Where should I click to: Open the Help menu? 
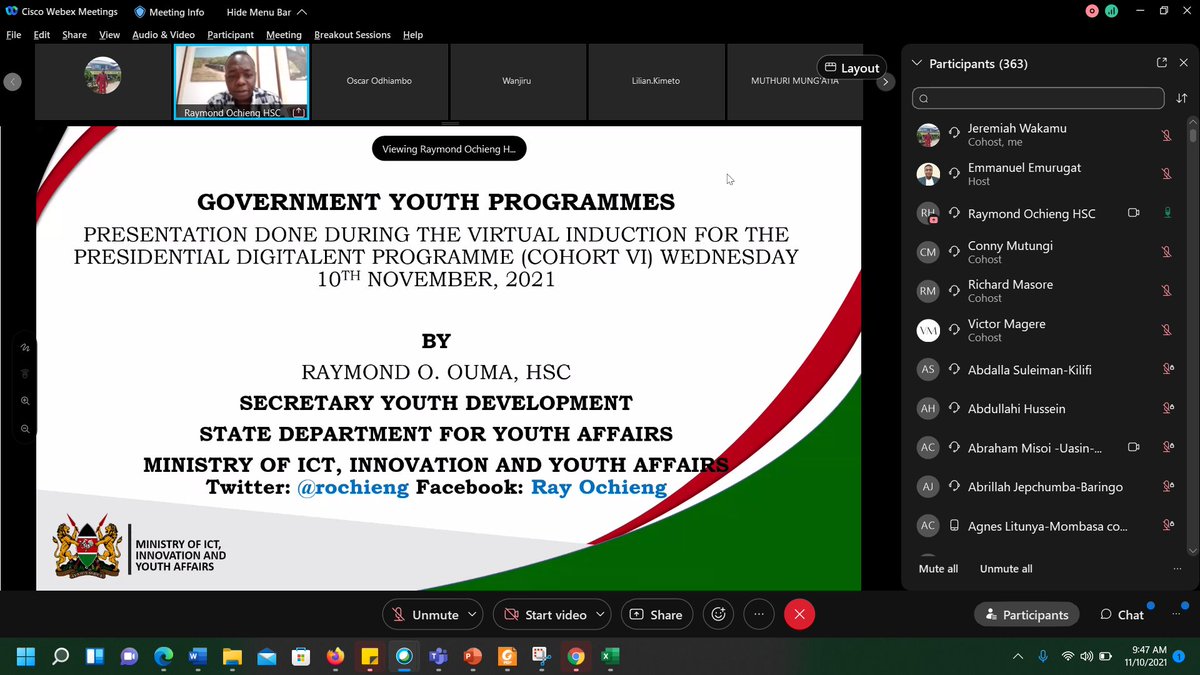click(x=413, y=34)
